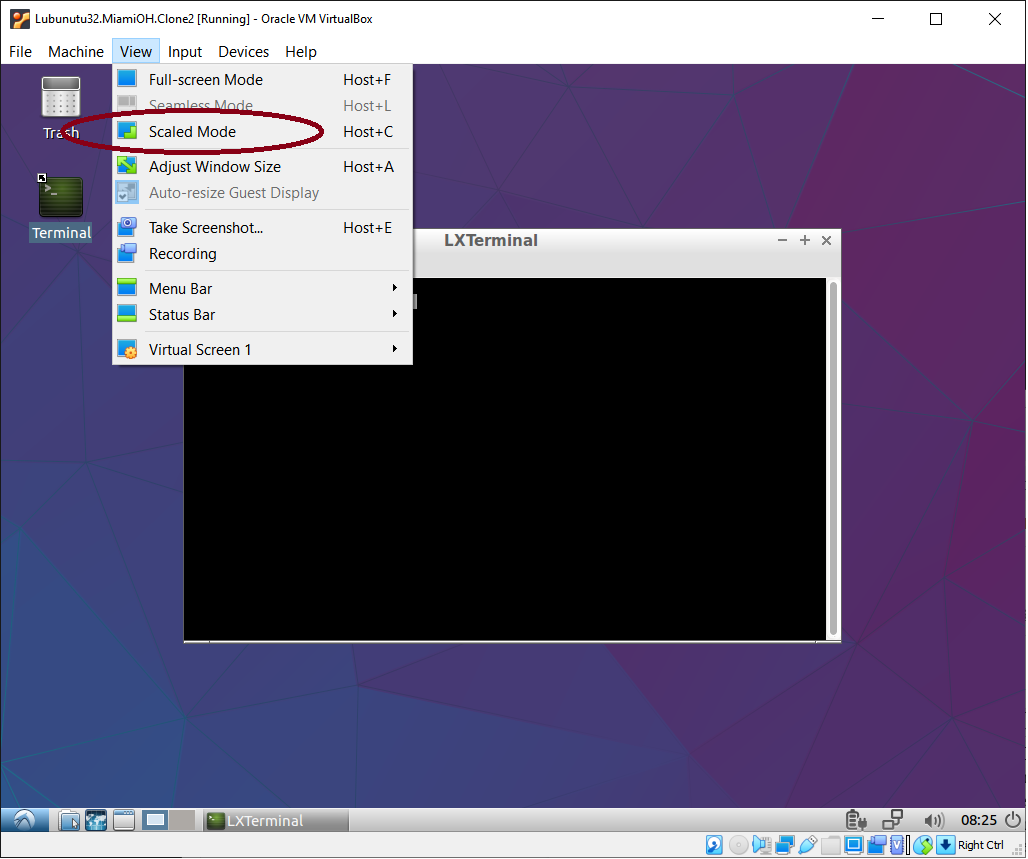
Task: Minimize the LXTerminal window
Action: (782, 241)
